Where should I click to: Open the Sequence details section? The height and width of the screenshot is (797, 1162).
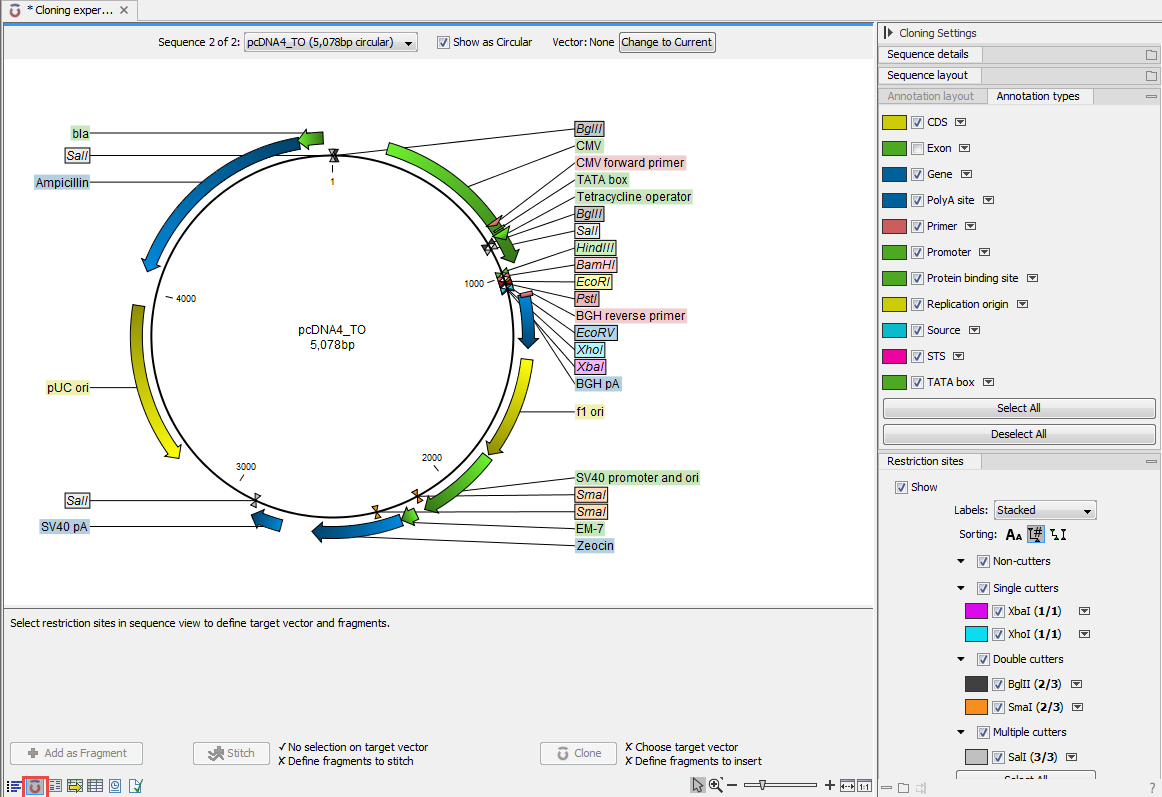point(928,54)
